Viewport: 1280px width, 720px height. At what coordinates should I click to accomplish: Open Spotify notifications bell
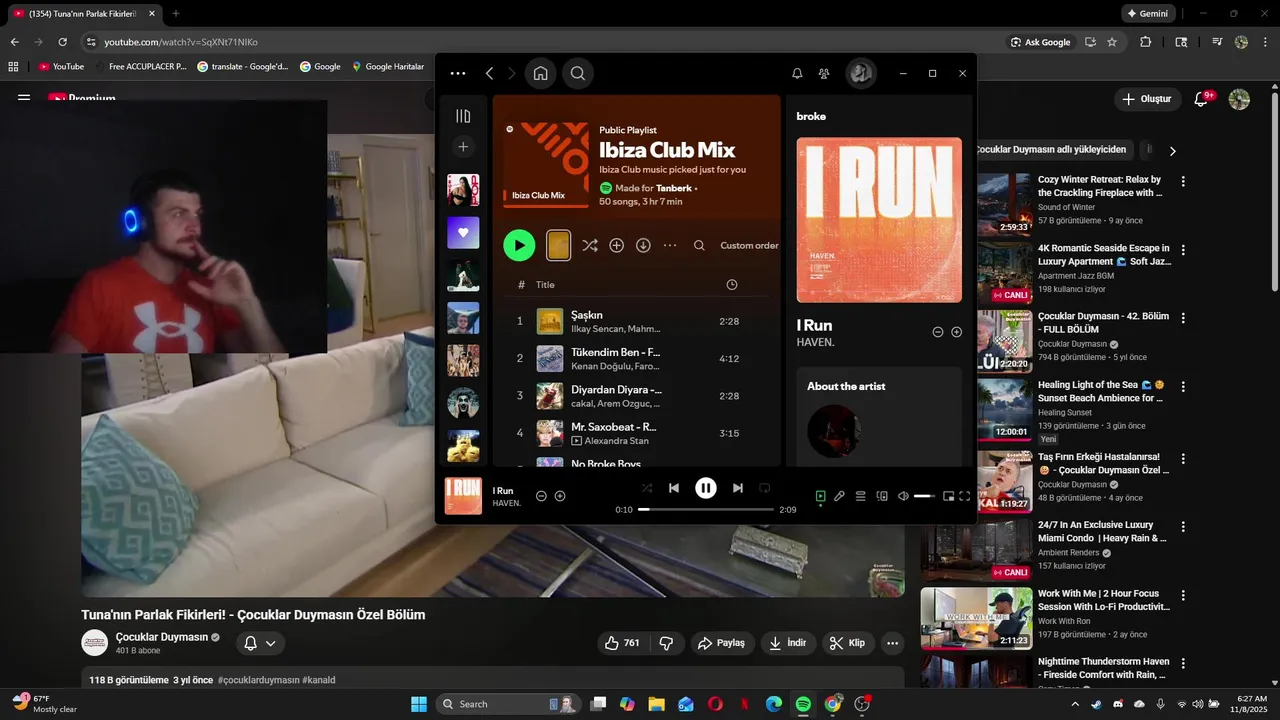point(797,73)
